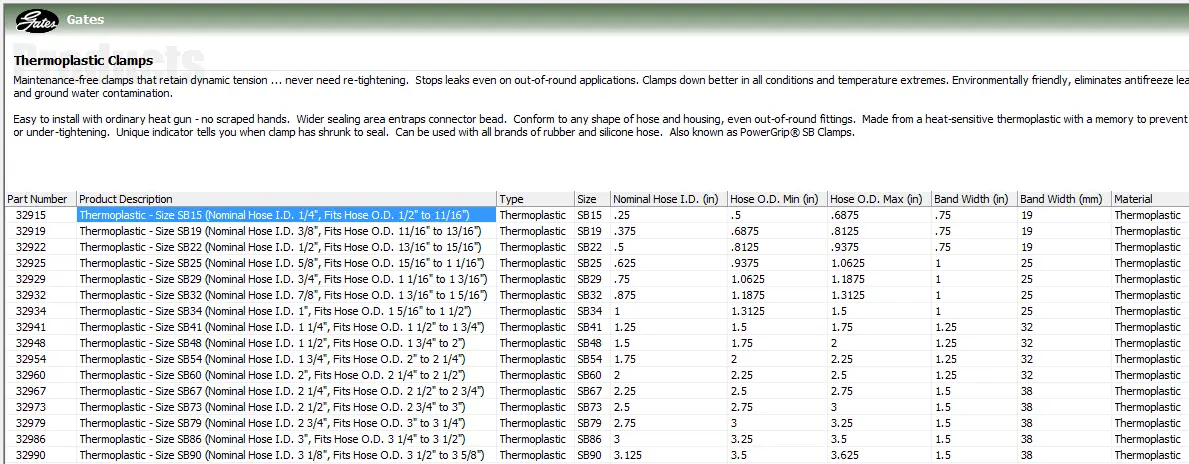Click Size SB86 product description text
Screen dimensions: 1189x464
(x=270, y=439)
